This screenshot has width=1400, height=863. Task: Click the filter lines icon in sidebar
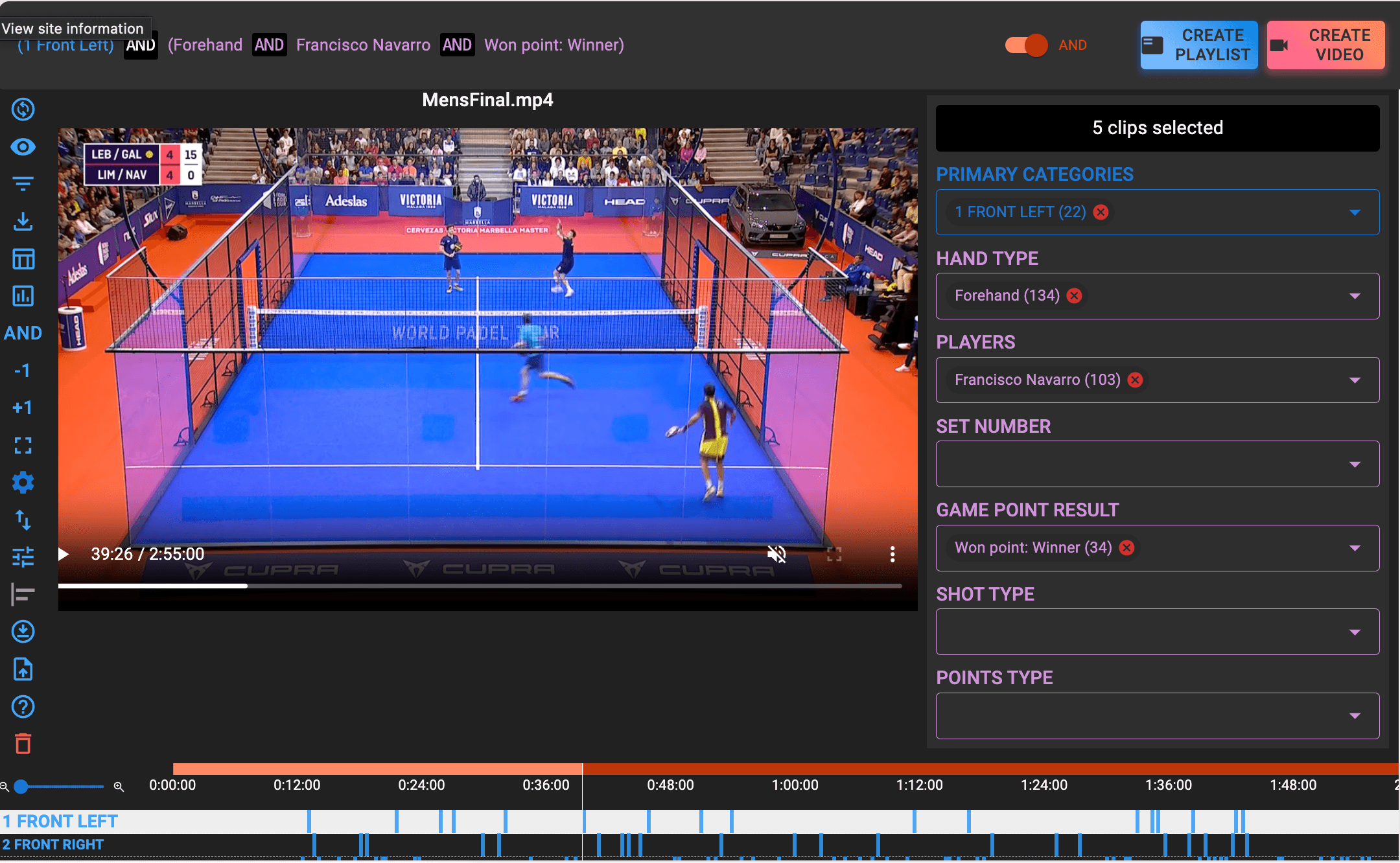point(23,184)
